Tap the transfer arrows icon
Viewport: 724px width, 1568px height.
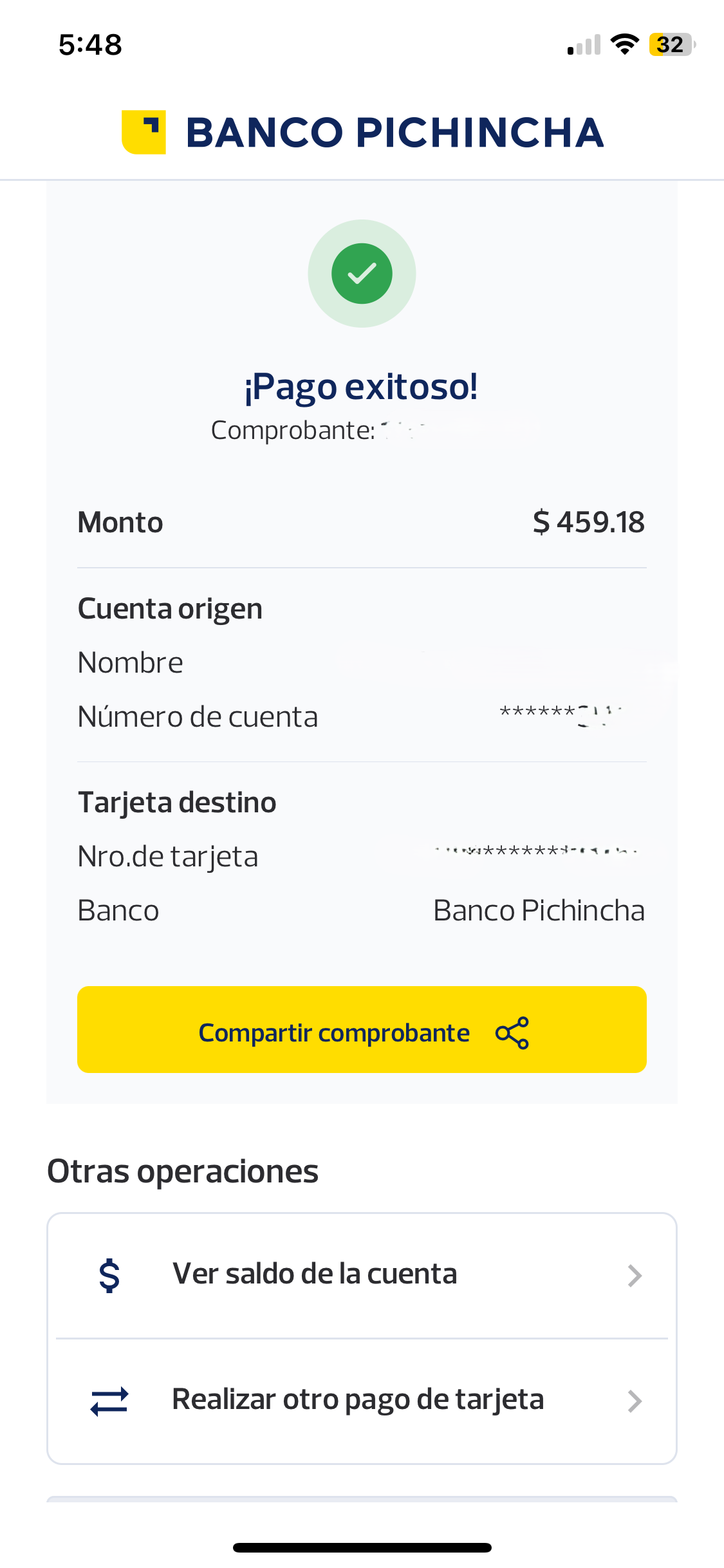pos(109,1401)
